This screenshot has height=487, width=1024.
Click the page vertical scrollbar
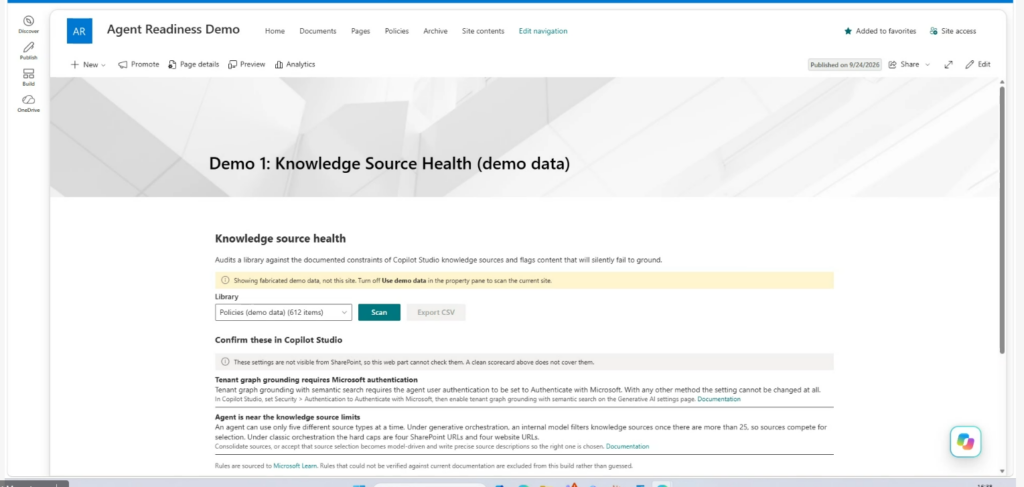click(1002, 220)
